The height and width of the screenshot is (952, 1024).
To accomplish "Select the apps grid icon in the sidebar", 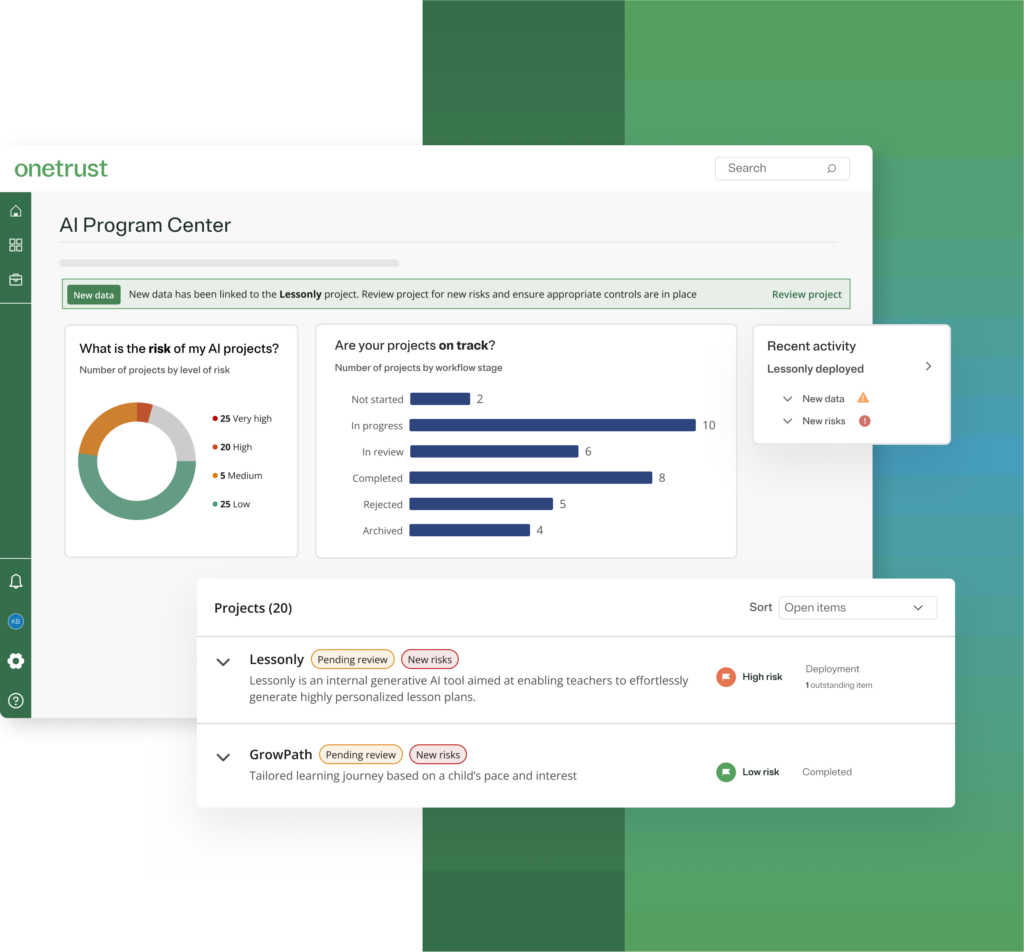I will coord(15,244).
